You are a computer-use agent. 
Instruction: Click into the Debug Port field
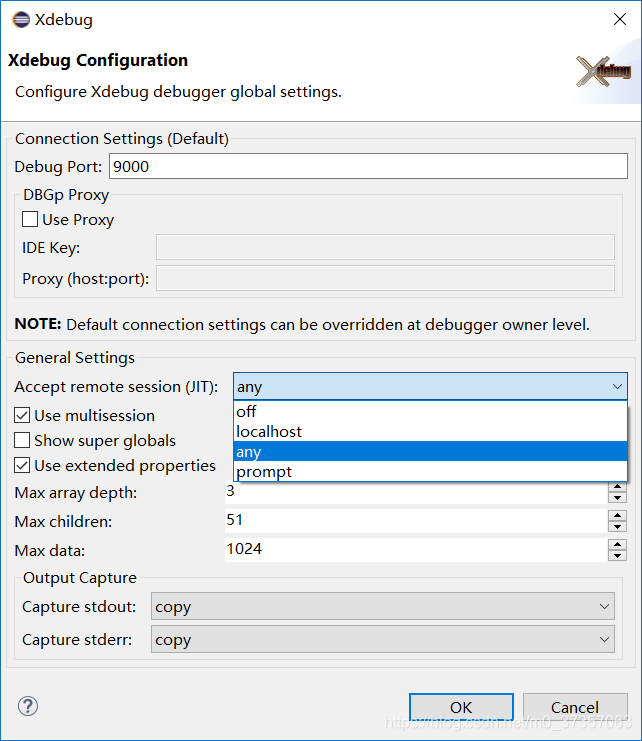(368, 166)
